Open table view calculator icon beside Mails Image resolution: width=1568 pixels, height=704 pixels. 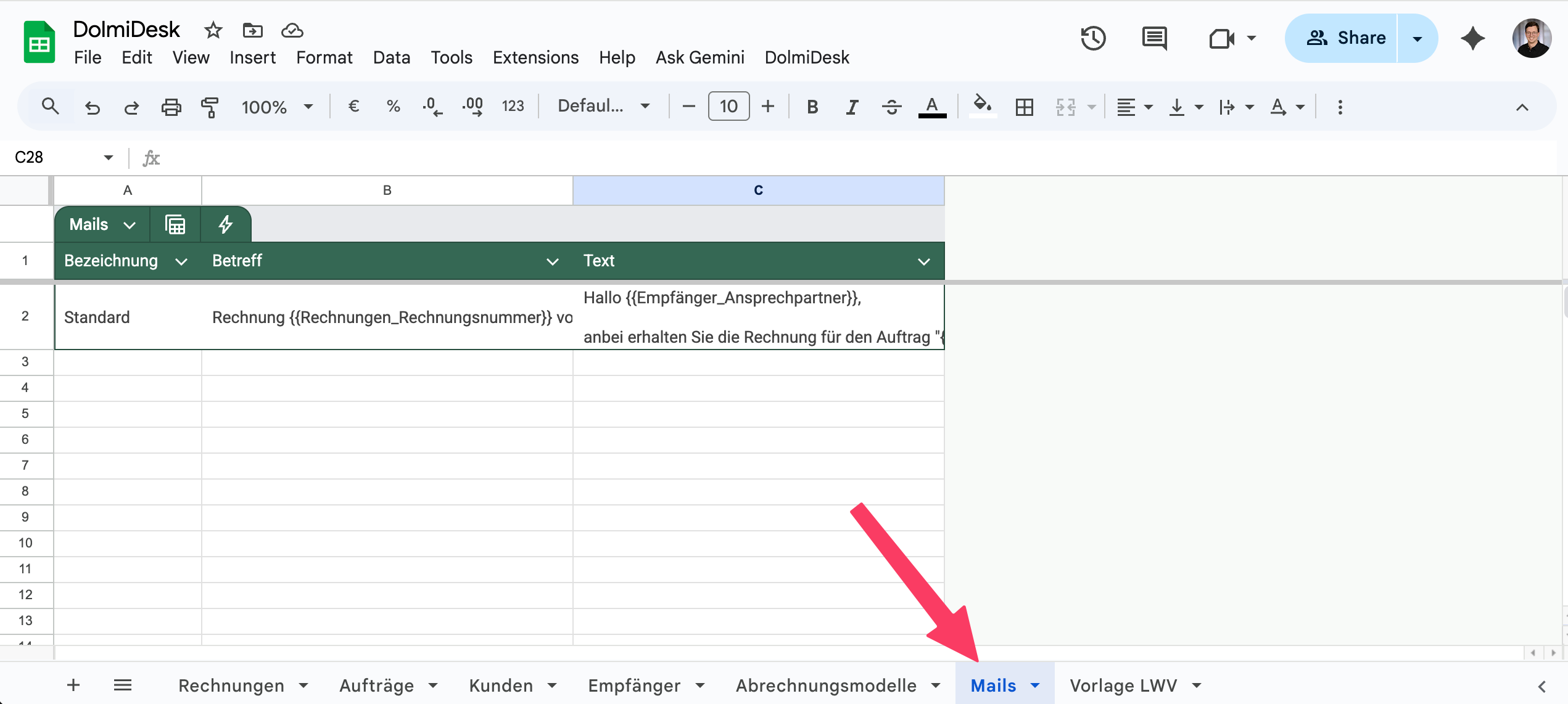click(x=175, y=224)
